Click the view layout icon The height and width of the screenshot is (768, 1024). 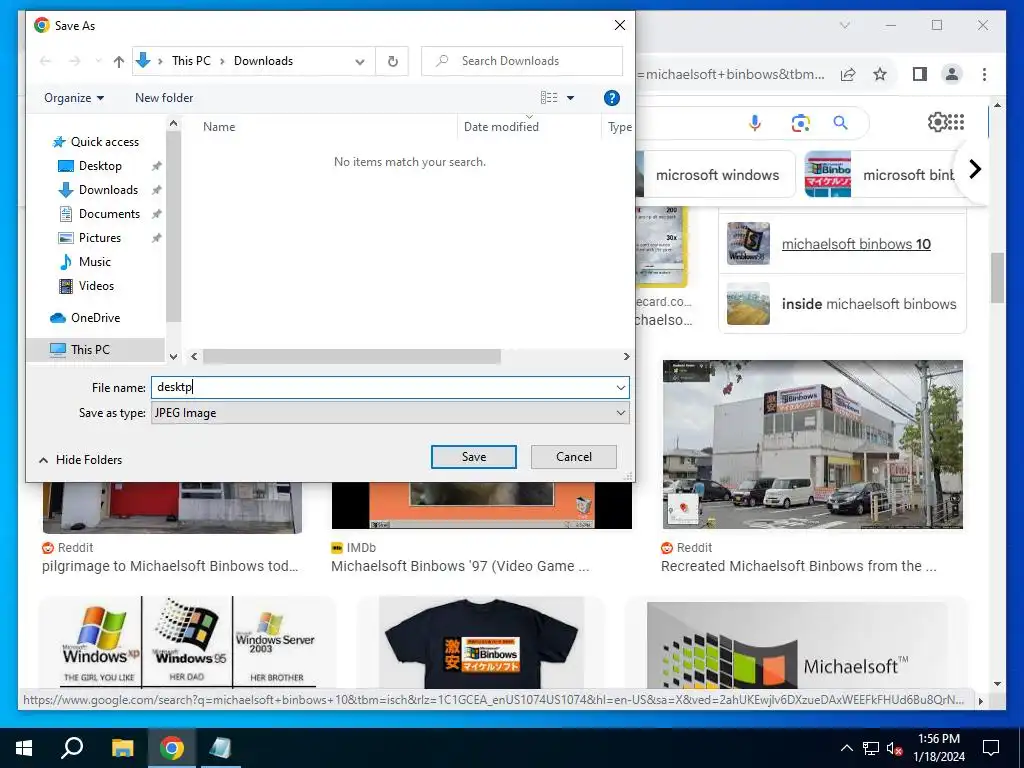[549, 98]
